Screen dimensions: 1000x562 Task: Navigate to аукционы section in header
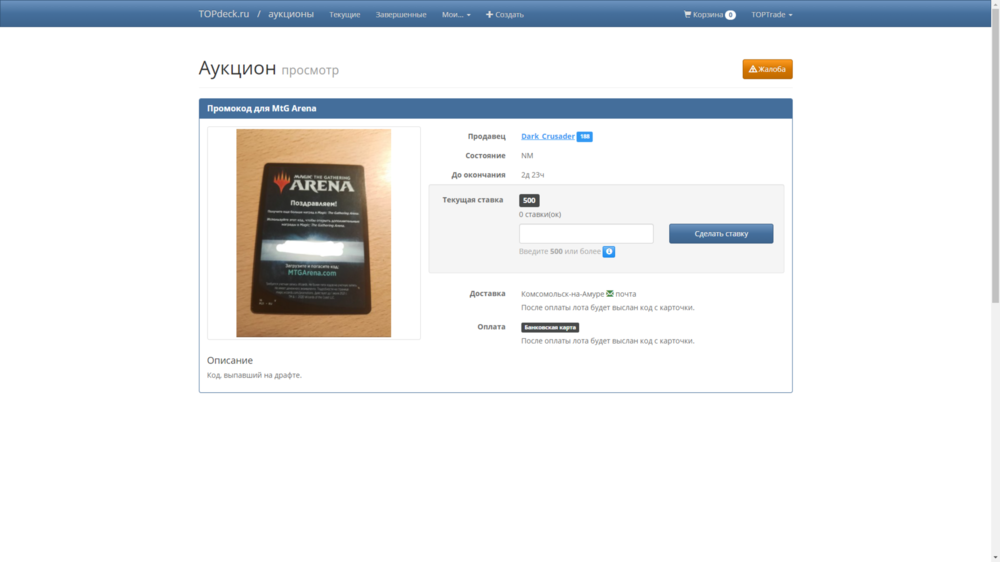pyautogui.click(x=291, y=14)
